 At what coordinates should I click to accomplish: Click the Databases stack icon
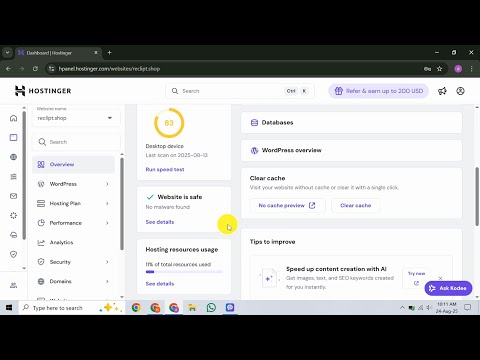[254, 123]
